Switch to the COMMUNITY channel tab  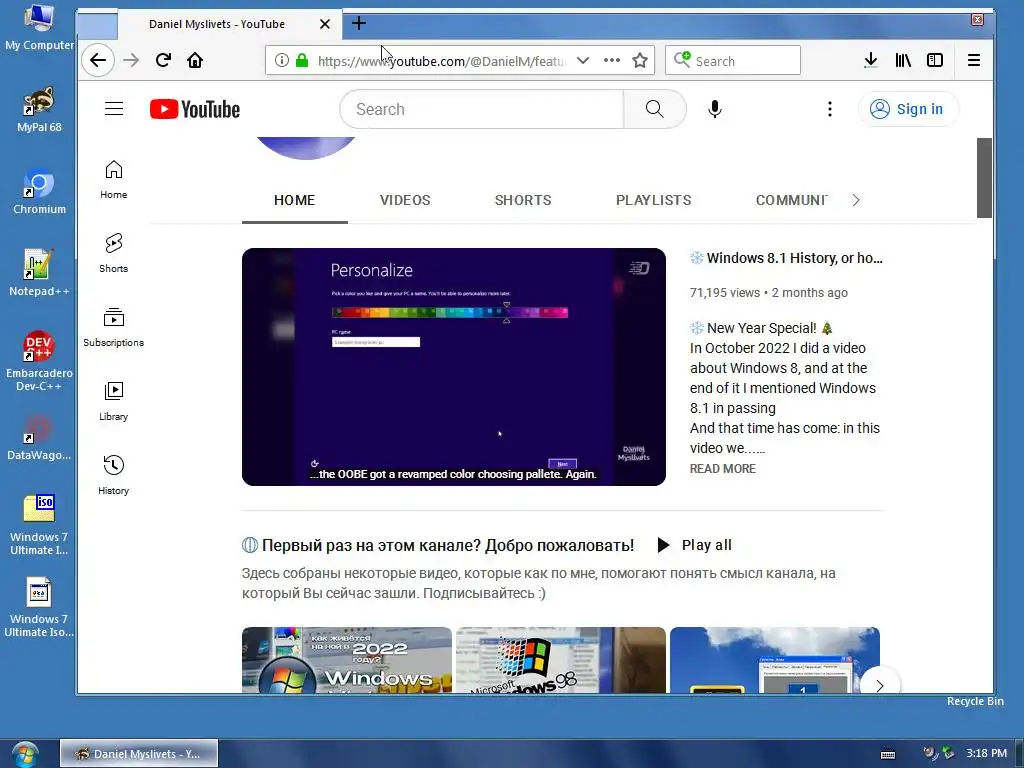(792, 200)
